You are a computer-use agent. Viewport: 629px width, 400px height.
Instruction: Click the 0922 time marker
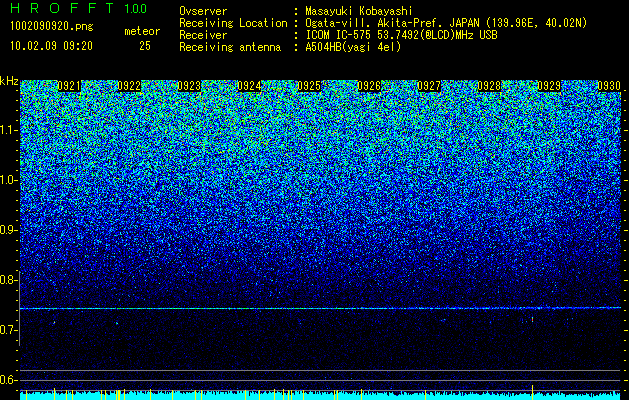click(x=129, y=86)
